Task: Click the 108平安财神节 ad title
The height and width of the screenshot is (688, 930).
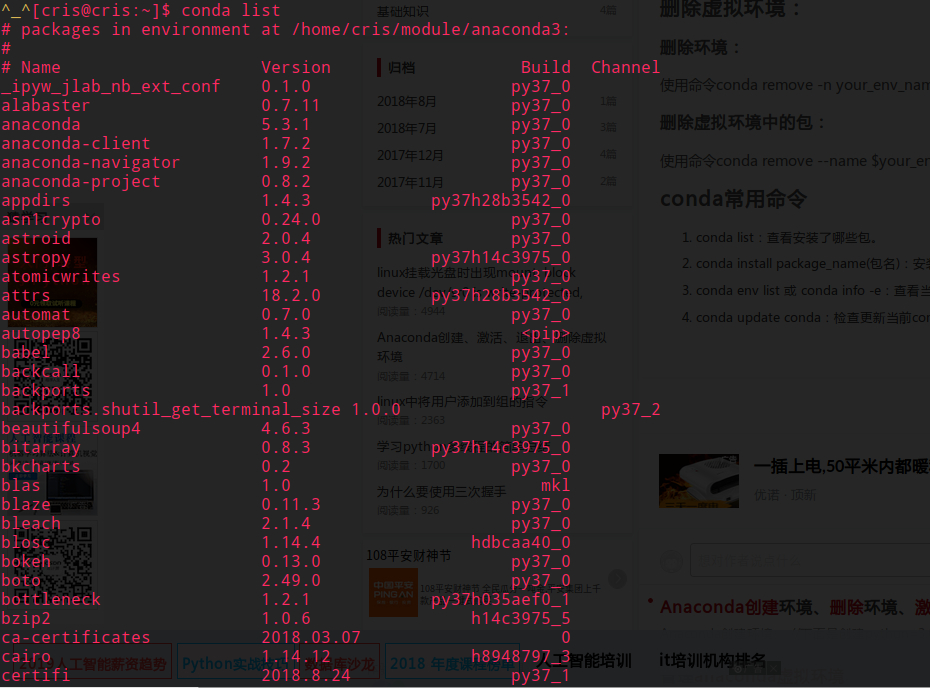Action: (x=409, y=556)
